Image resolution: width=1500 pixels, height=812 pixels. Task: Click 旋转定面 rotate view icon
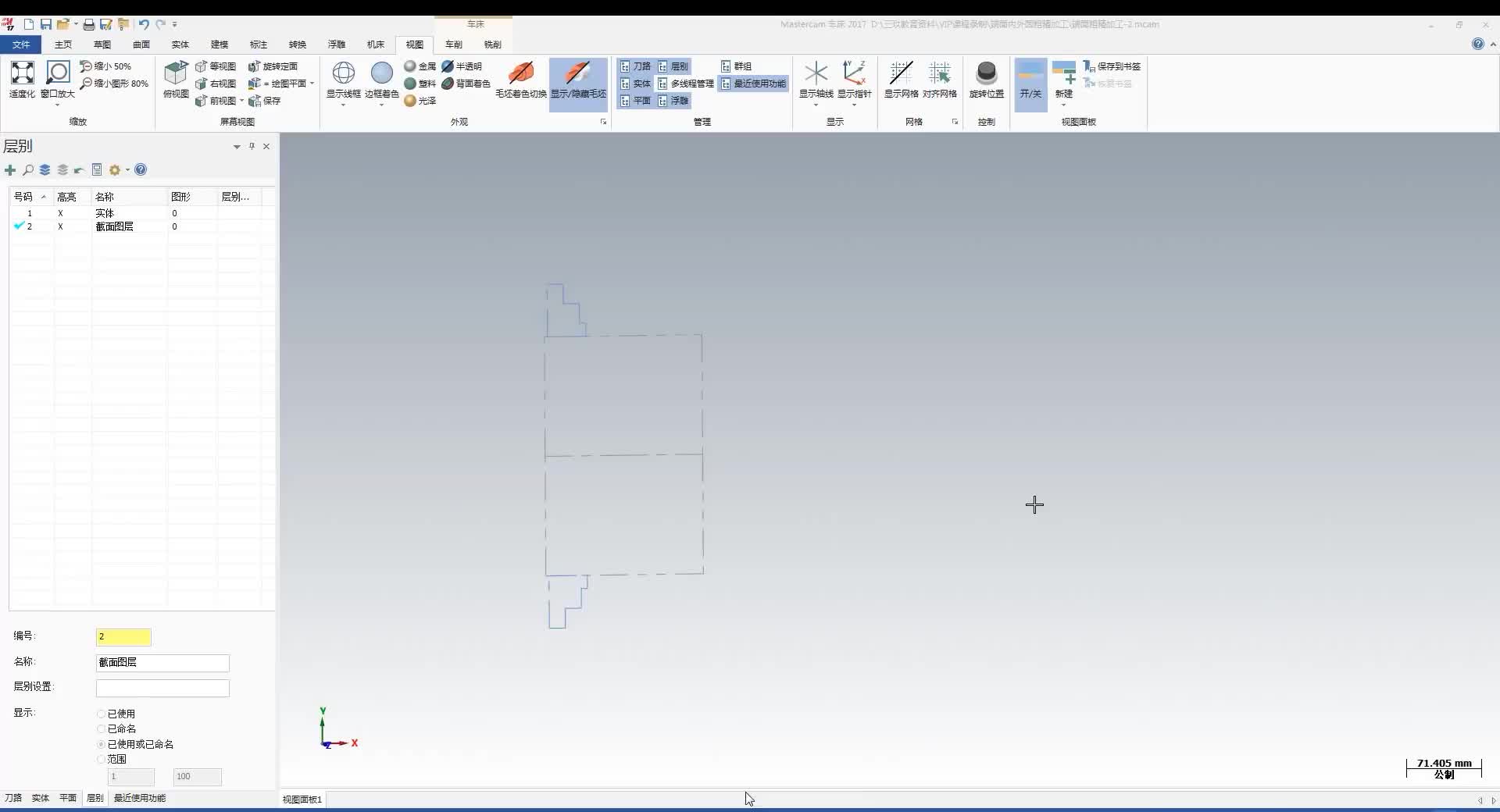point(273,66)
